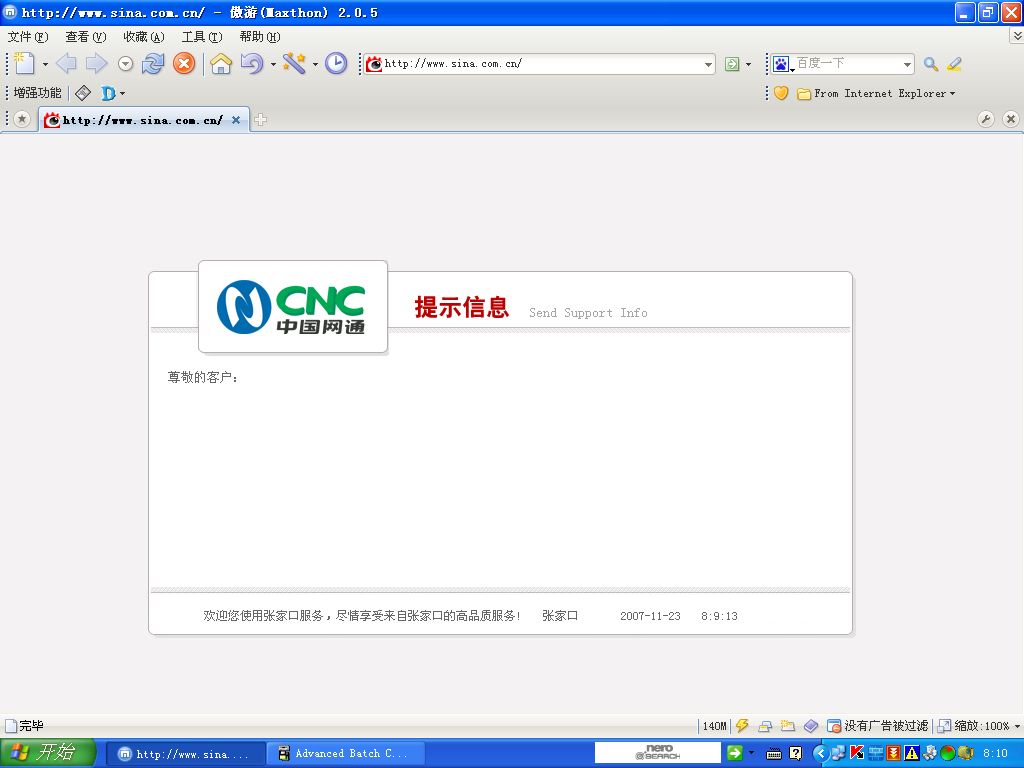Open the history list round dropdown button
Screen dimensions: 1024x768
pyautogui.click(x=125, y=64)
